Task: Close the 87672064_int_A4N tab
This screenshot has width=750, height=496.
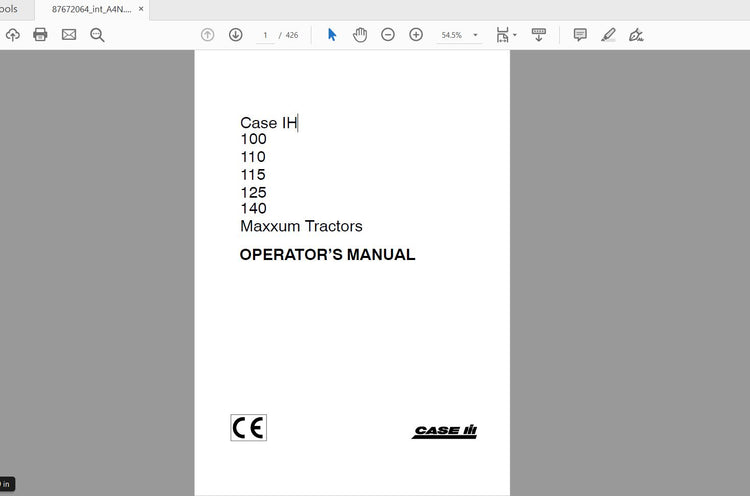Action: 141,9
